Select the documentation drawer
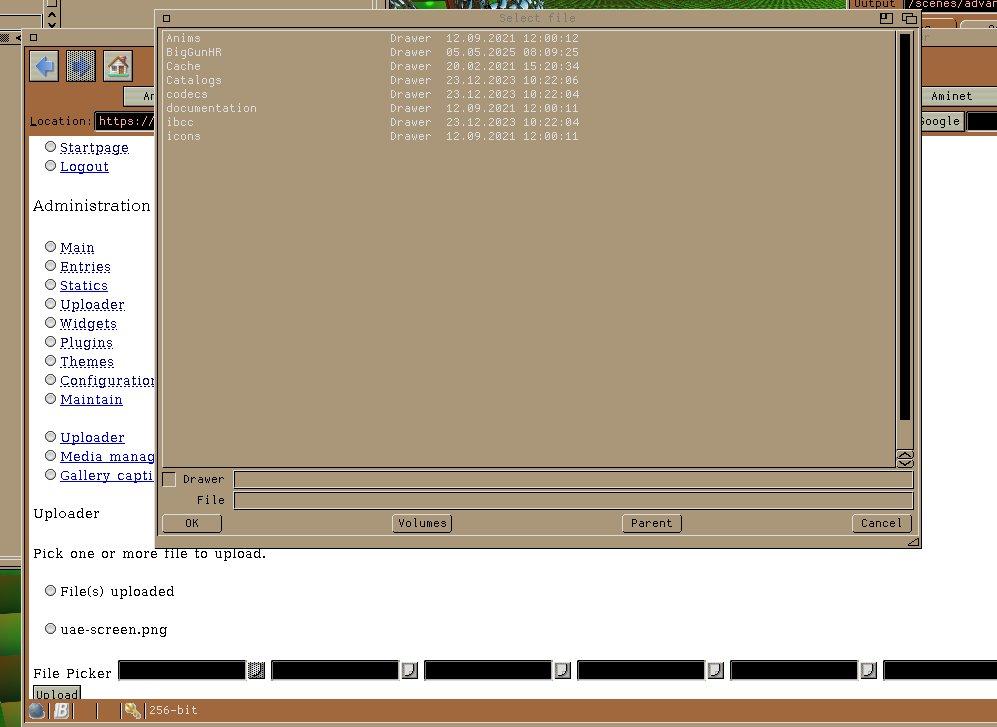Screen dimensions: 997x727 pos(211,108)
